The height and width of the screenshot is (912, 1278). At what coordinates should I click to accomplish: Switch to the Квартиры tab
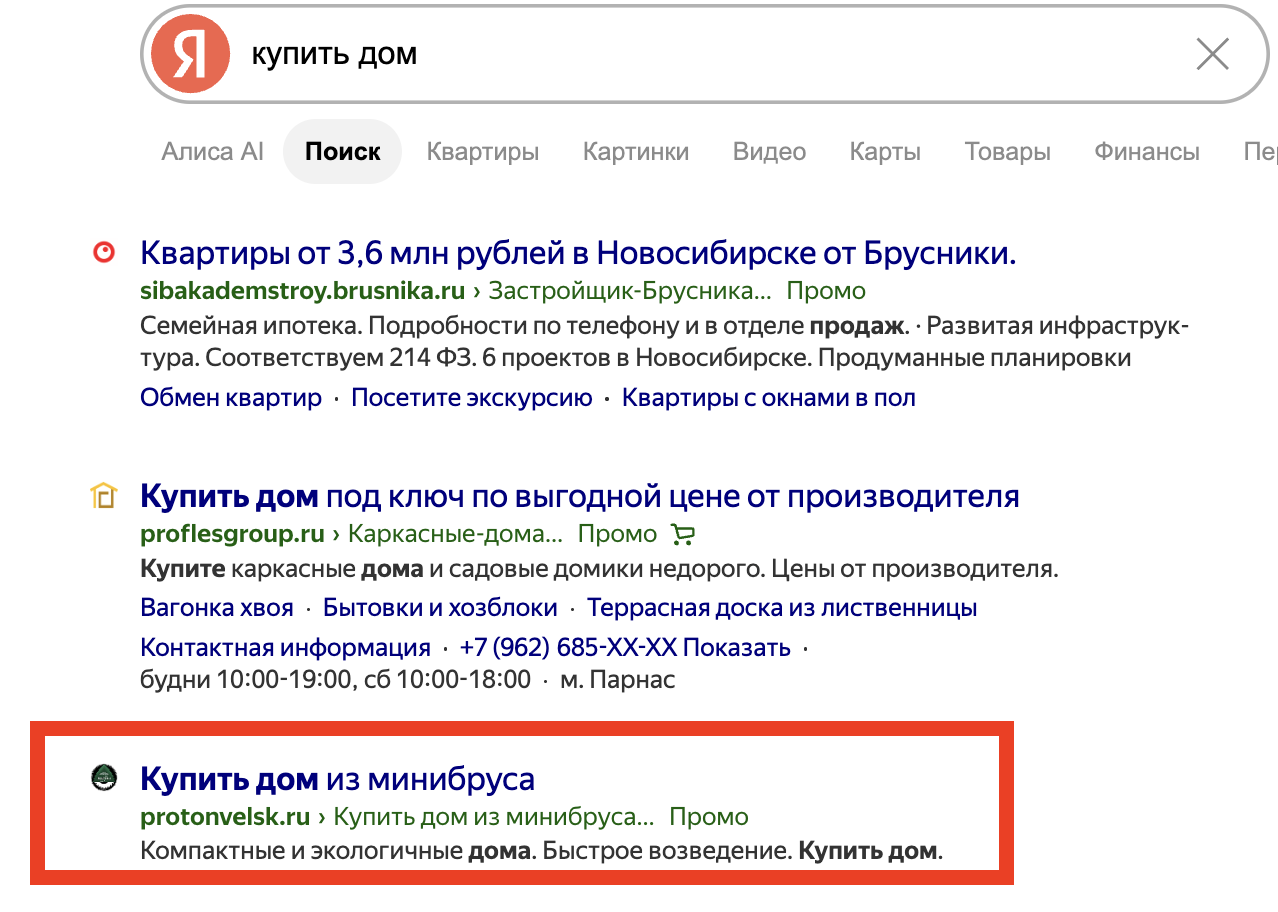point(483,152)
